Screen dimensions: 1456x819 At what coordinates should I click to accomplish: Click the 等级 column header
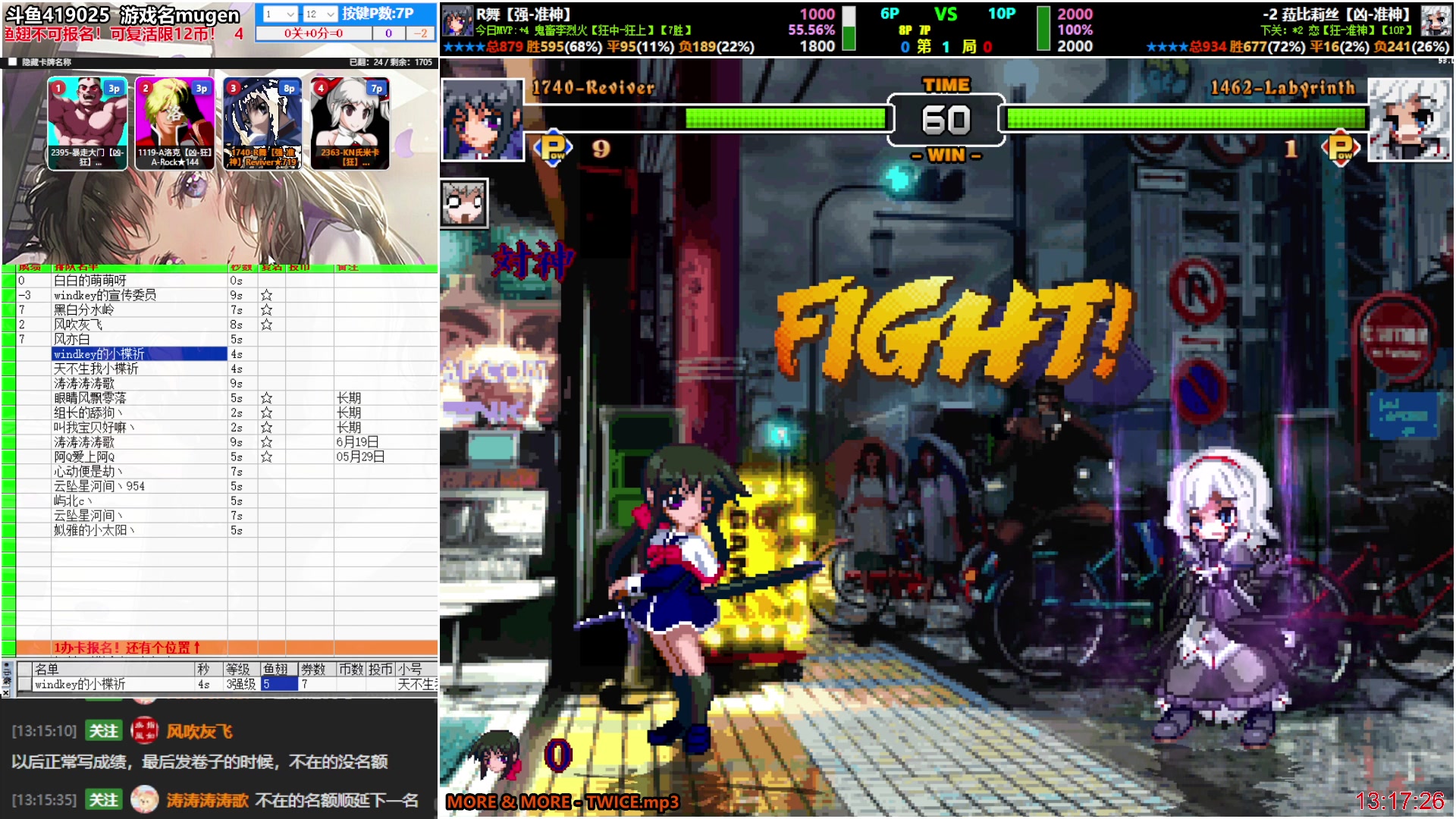pyautogui.click(x=242, y=669)
